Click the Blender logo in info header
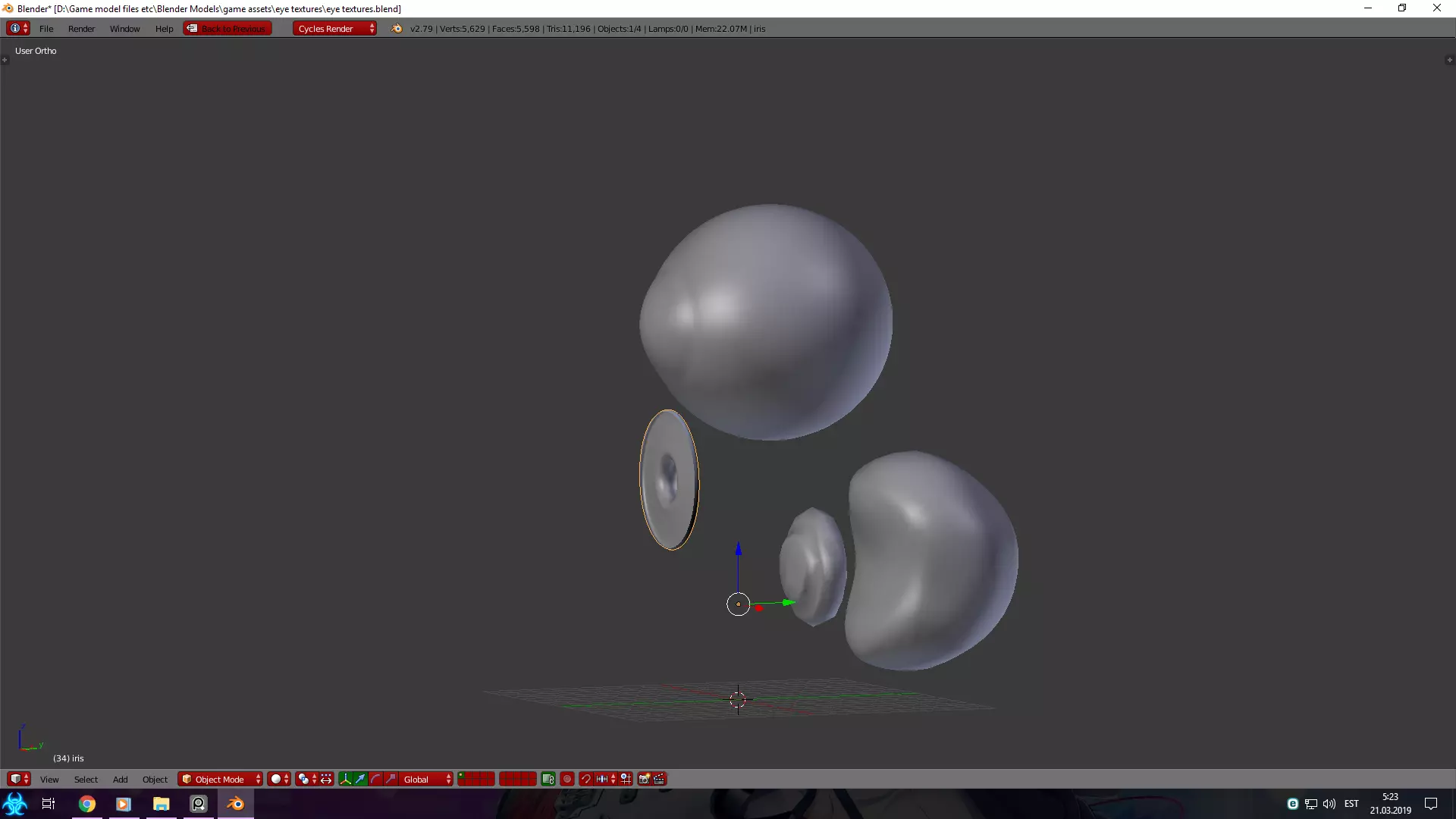Screen dimensions: 1456x819 (397, 29)
